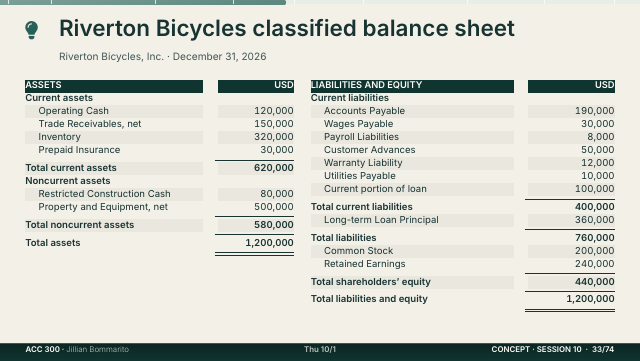
Task: Select 'Total noncurrent assets' label
Action: point(80,225)
